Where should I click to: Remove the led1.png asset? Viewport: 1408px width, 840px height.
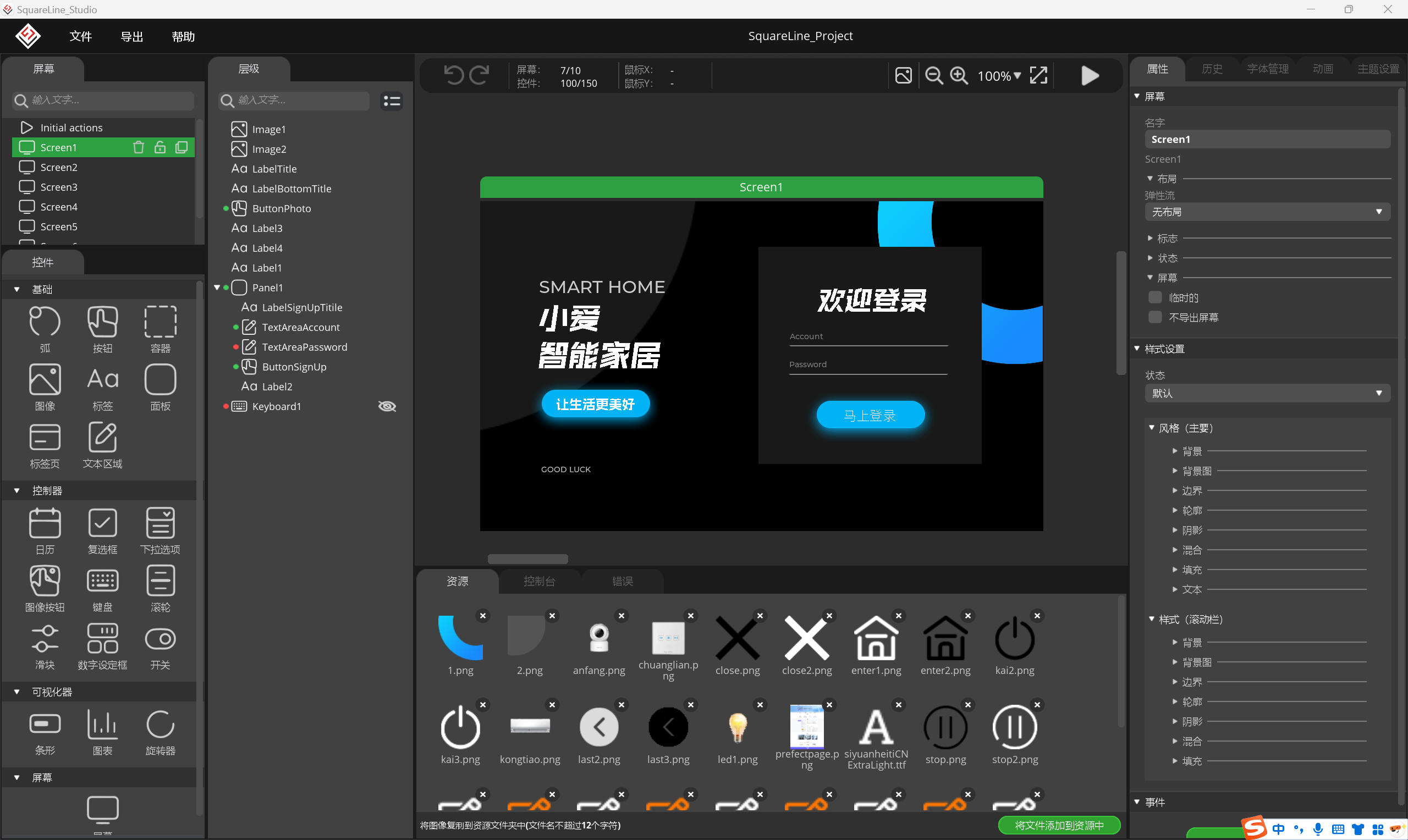pos(760,705)
